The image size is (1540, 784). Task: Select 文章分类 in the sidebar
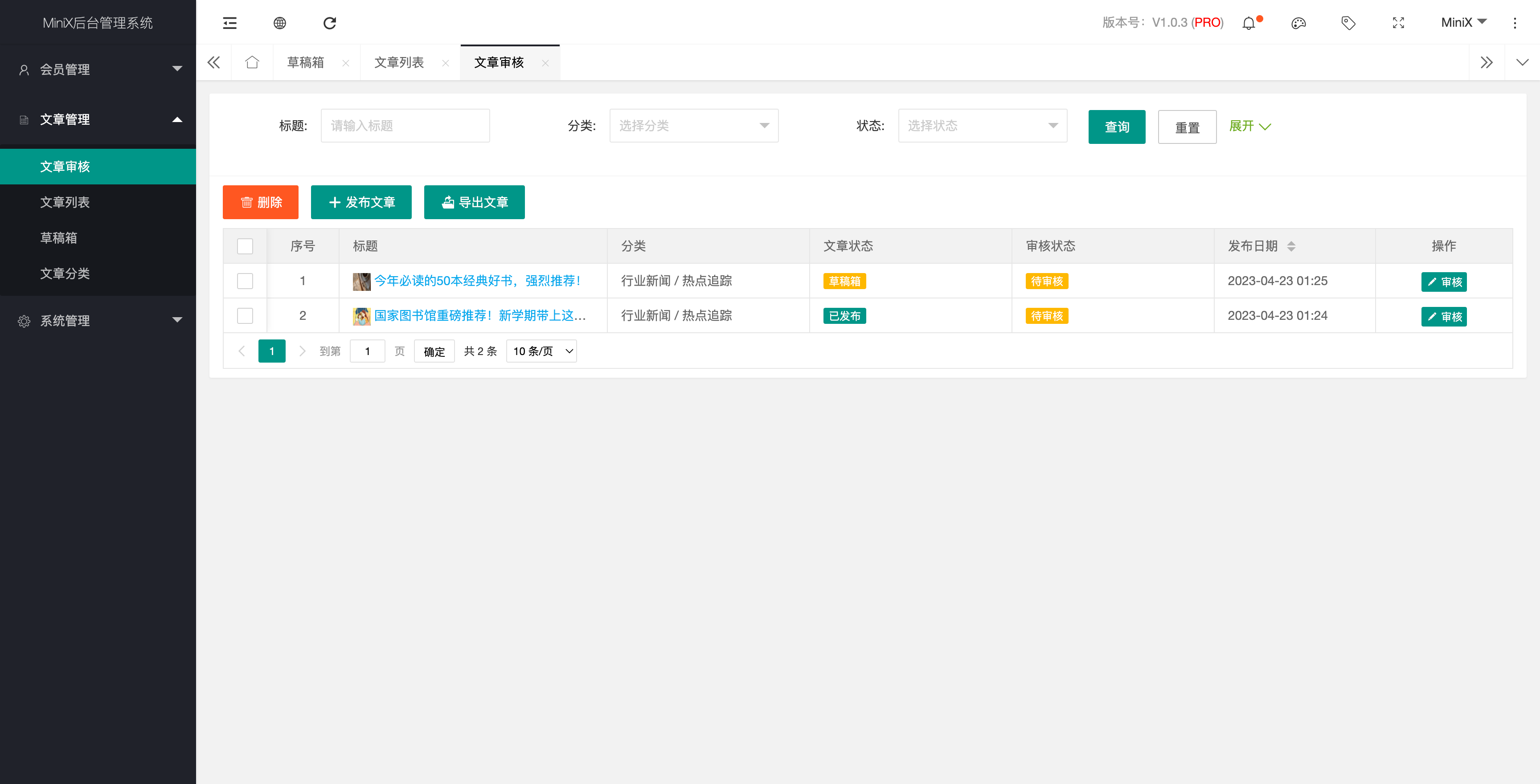(x=65, y=273)
